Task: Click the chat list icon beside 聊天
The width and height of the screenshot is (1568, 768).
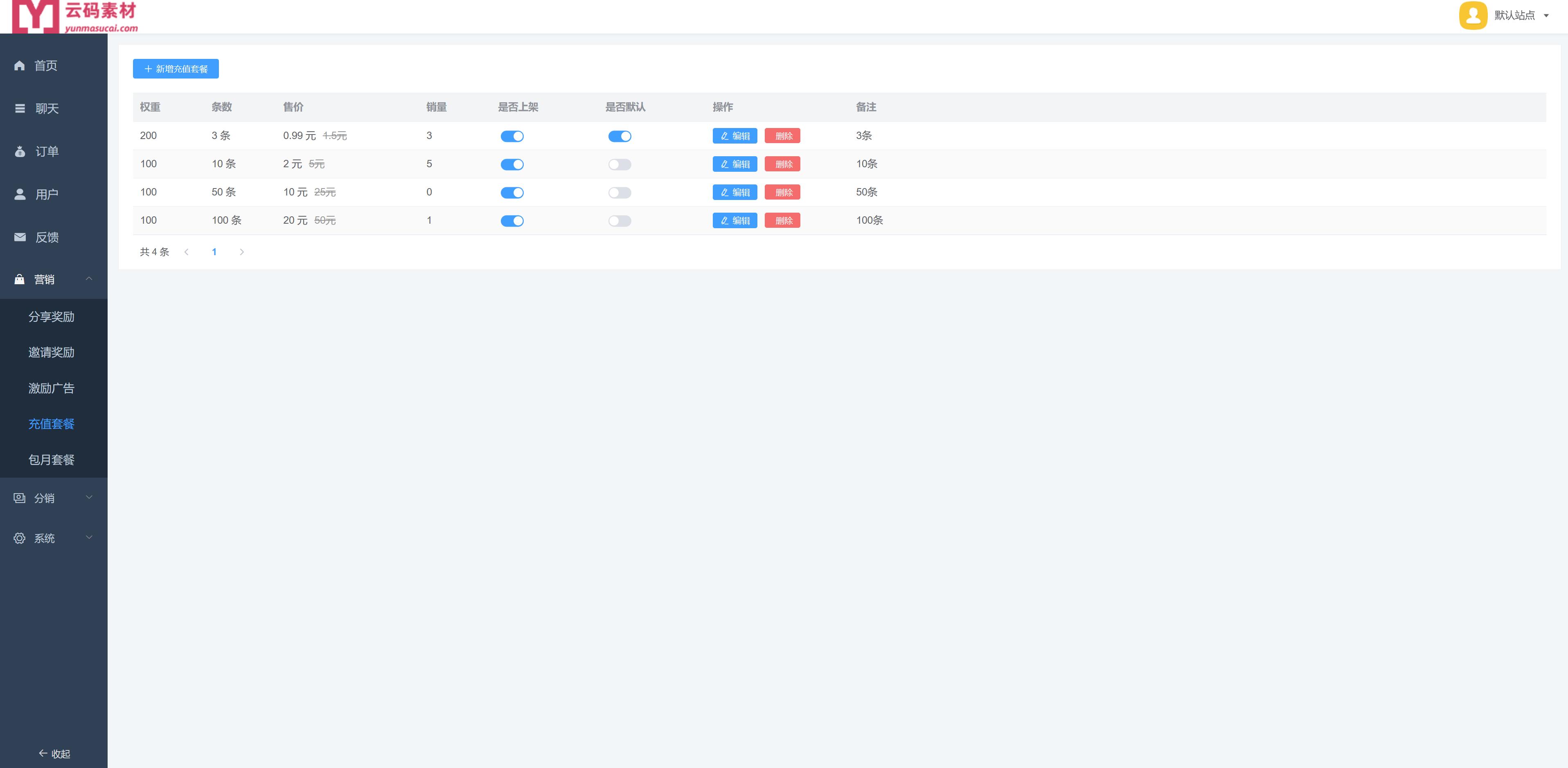Action: pos(20,108)
